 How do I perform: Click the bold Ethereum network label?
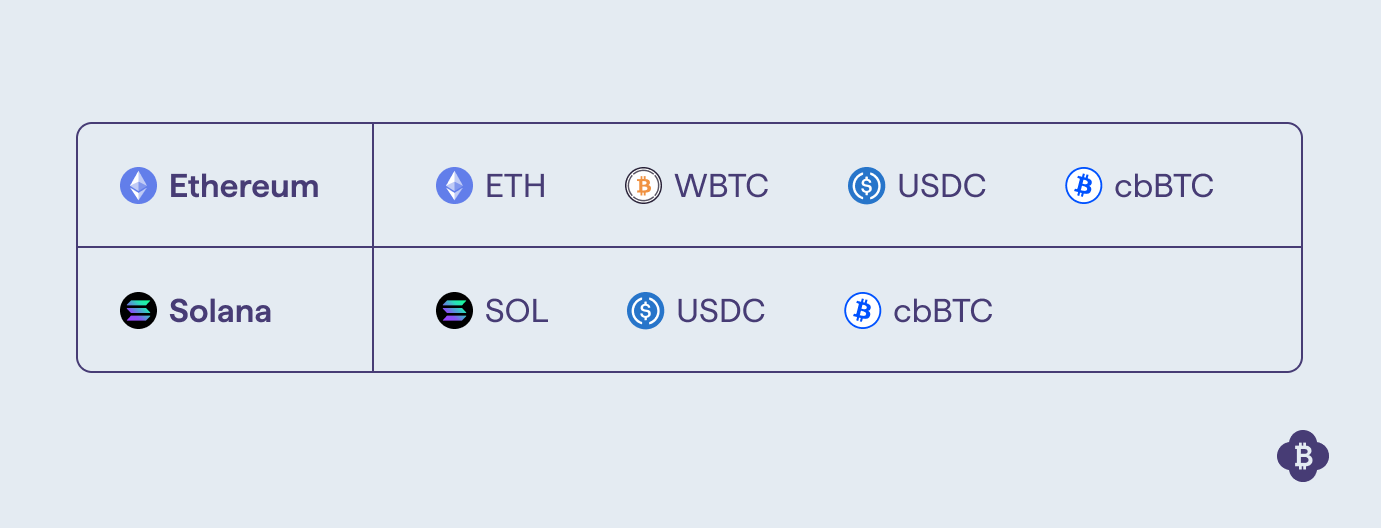(244, 186)
